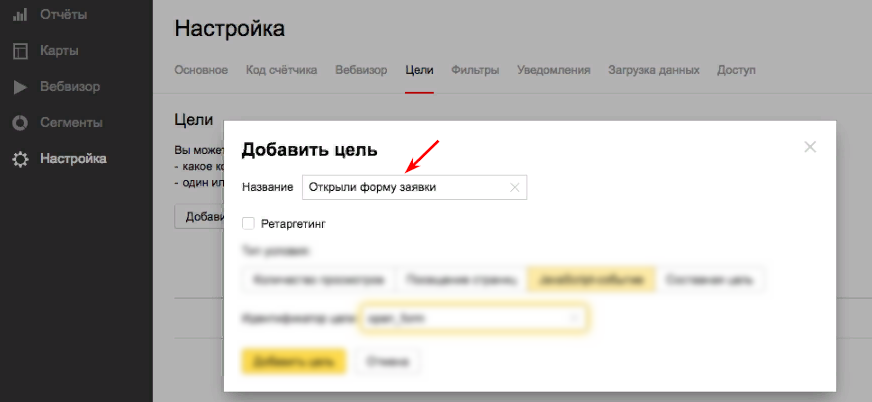872x402 pixels.
Task: Select Составная цель condition type
Action: click(x=709, y=280)
